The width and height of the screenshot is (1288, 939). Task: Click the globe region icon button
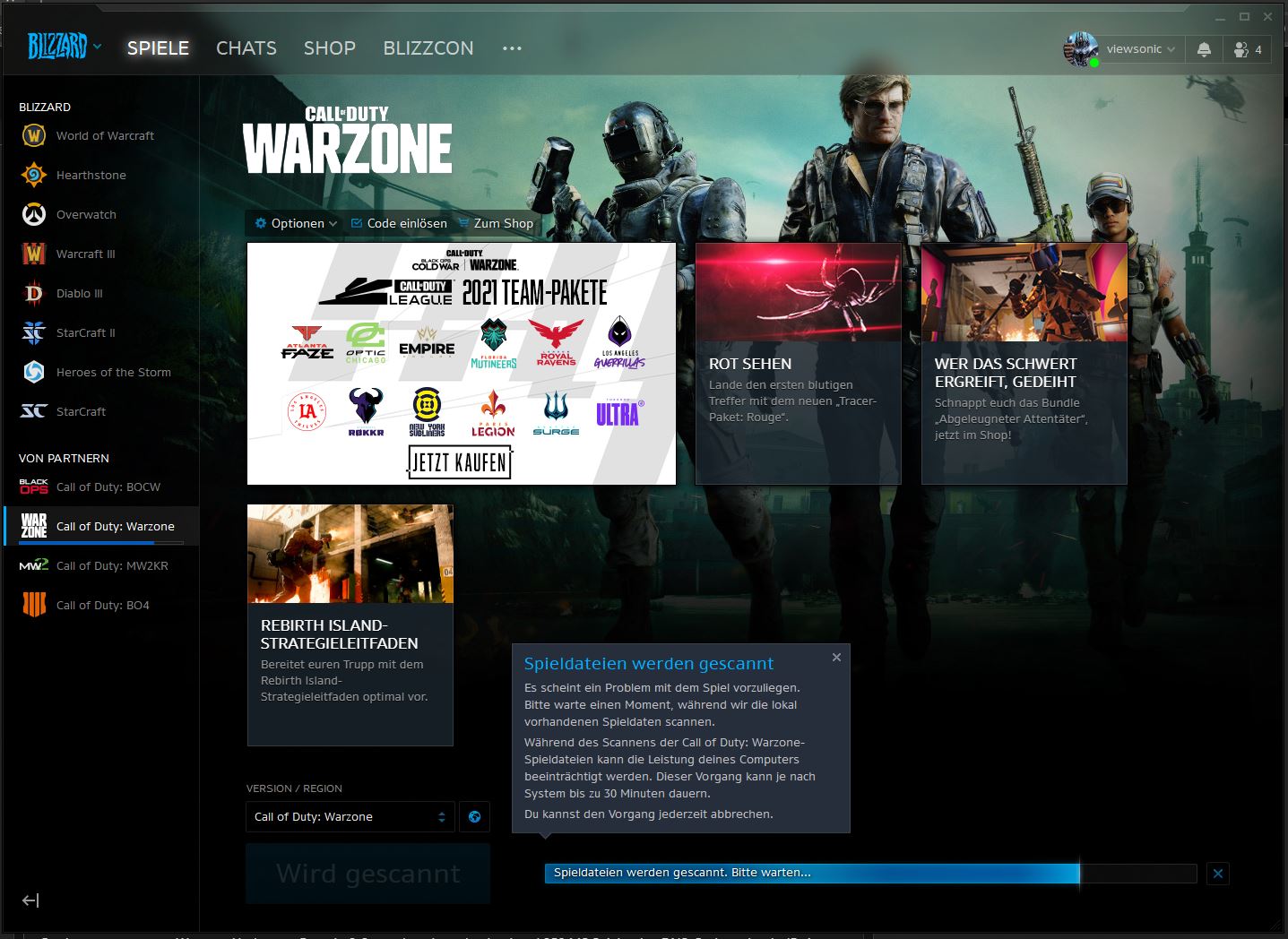tap(474, 816)
